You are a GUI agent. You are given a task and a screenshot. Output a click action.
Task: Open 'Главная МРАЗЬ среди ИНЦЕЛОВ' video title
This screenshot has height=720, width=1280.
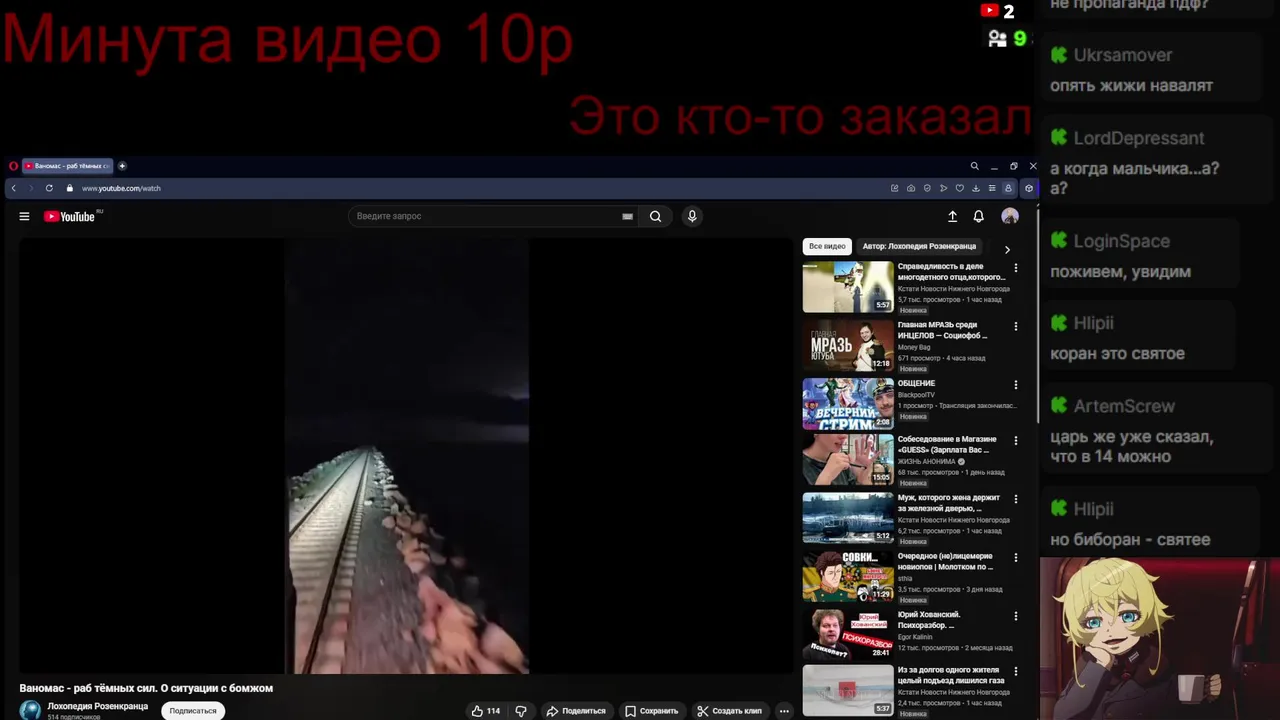[x=942, y=330]
